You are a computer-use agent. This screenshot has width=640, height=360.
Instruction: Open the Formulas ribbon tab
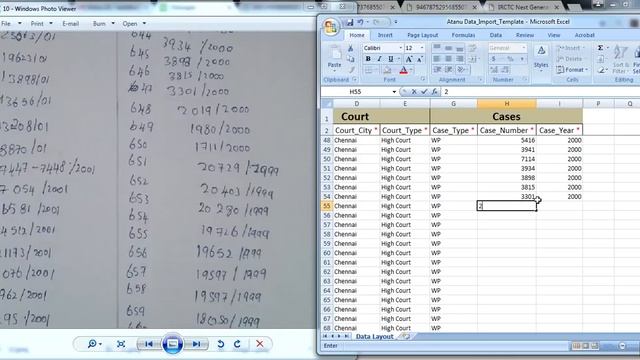(463, 35)
